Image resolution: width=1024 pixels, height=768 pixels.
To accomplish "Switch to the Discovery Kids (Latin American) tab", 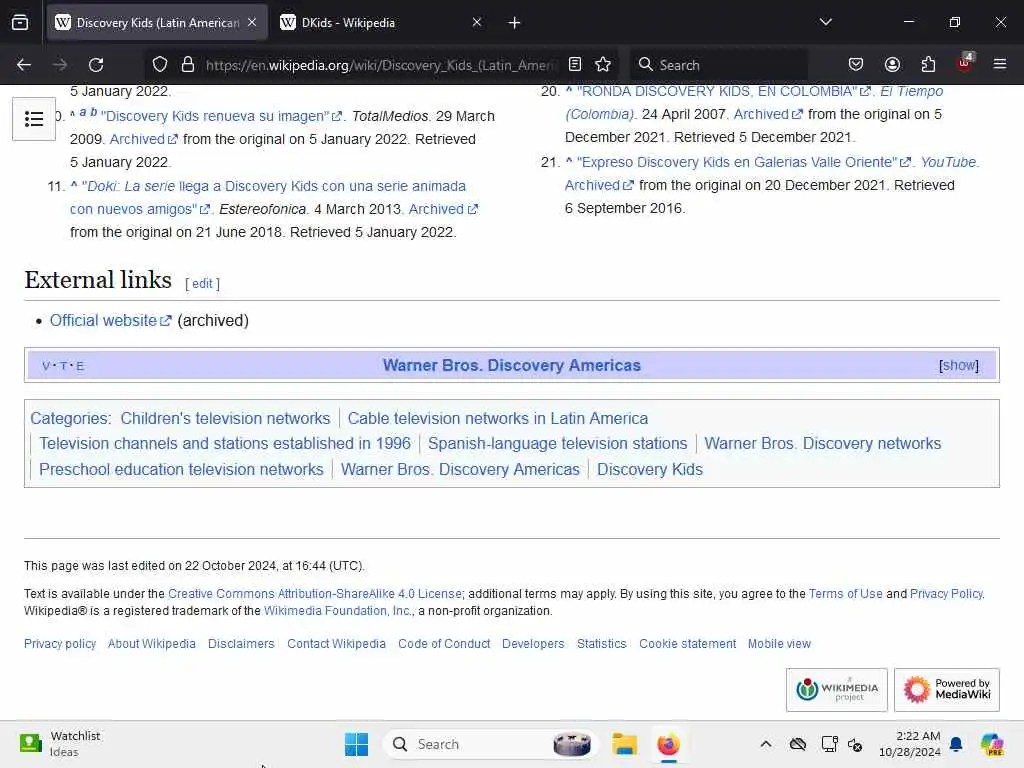I will point(157,23).
